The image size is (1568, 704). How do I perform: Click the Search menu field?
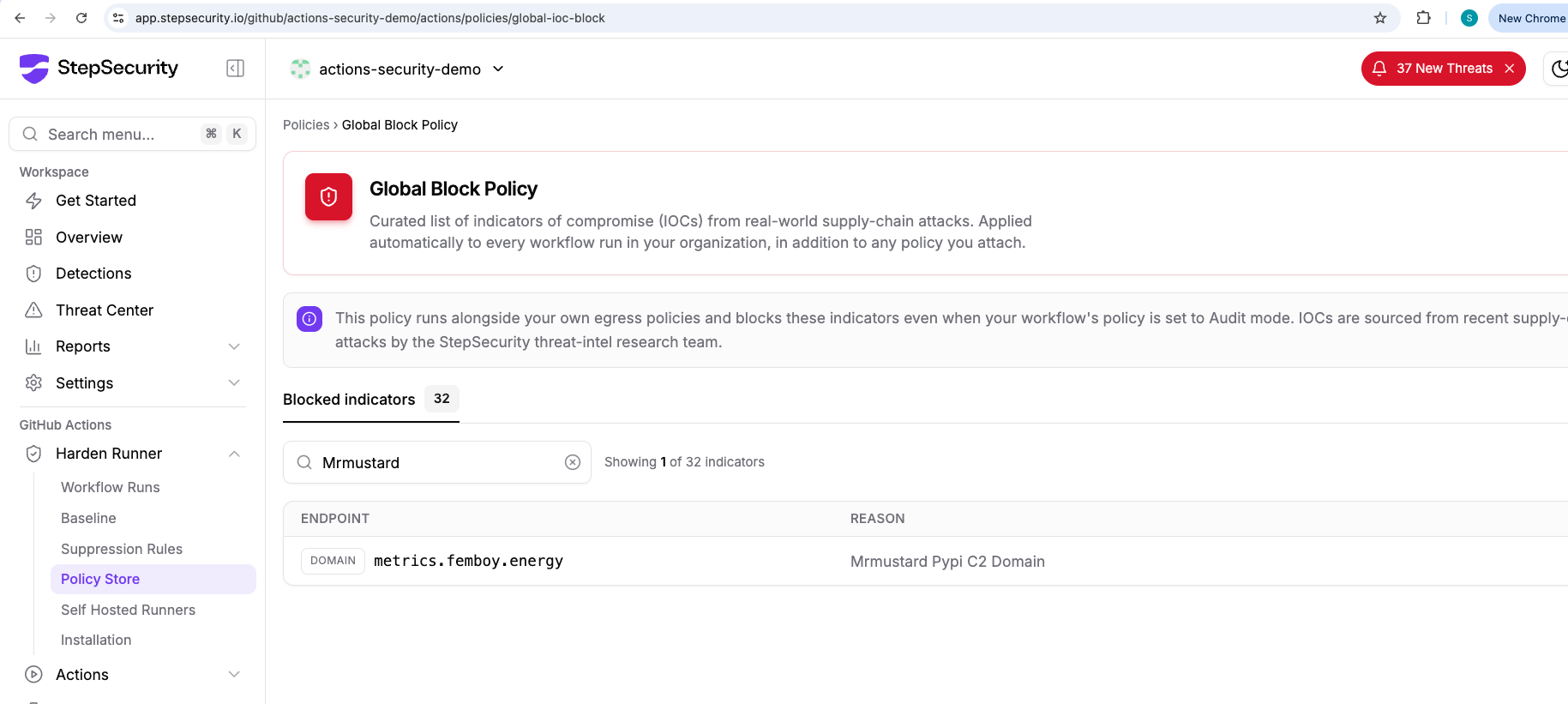[x=132, y=134]
